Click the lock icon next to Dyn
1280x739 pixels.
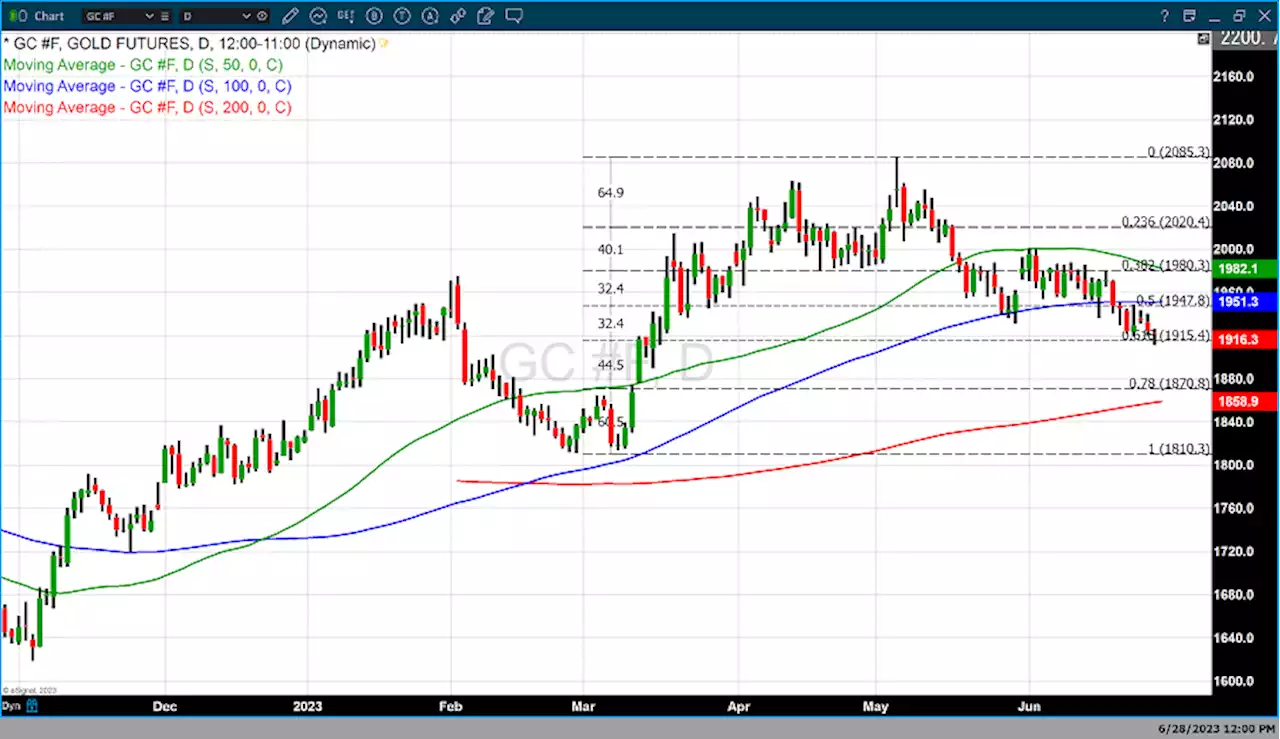[x=32, y=707]
